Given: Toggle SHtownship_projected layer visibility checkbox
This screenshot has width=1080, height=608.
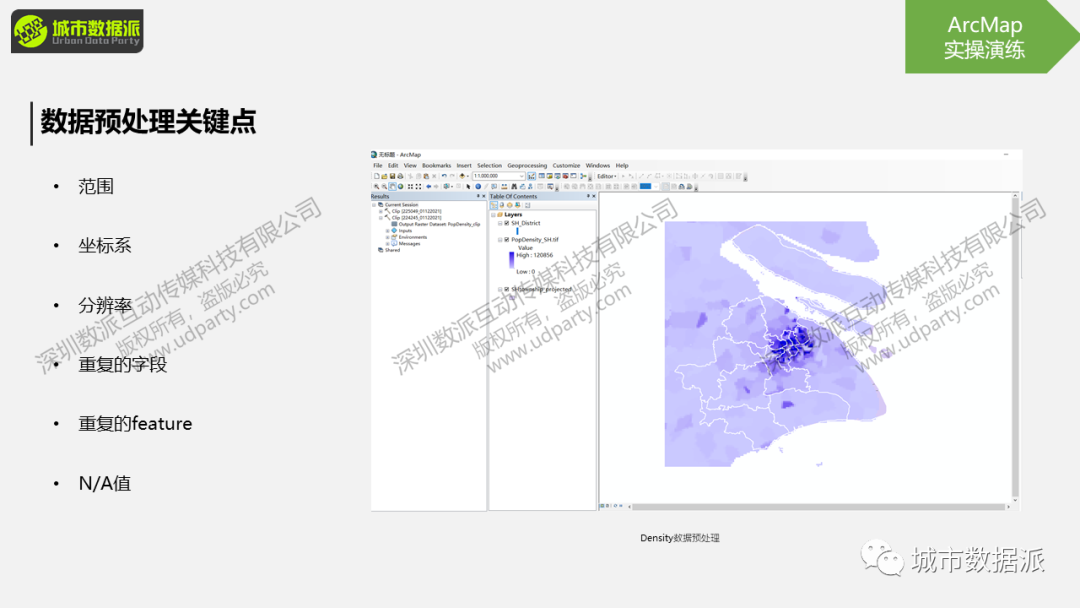Looking at the screenshot, I should pos(506,289).
